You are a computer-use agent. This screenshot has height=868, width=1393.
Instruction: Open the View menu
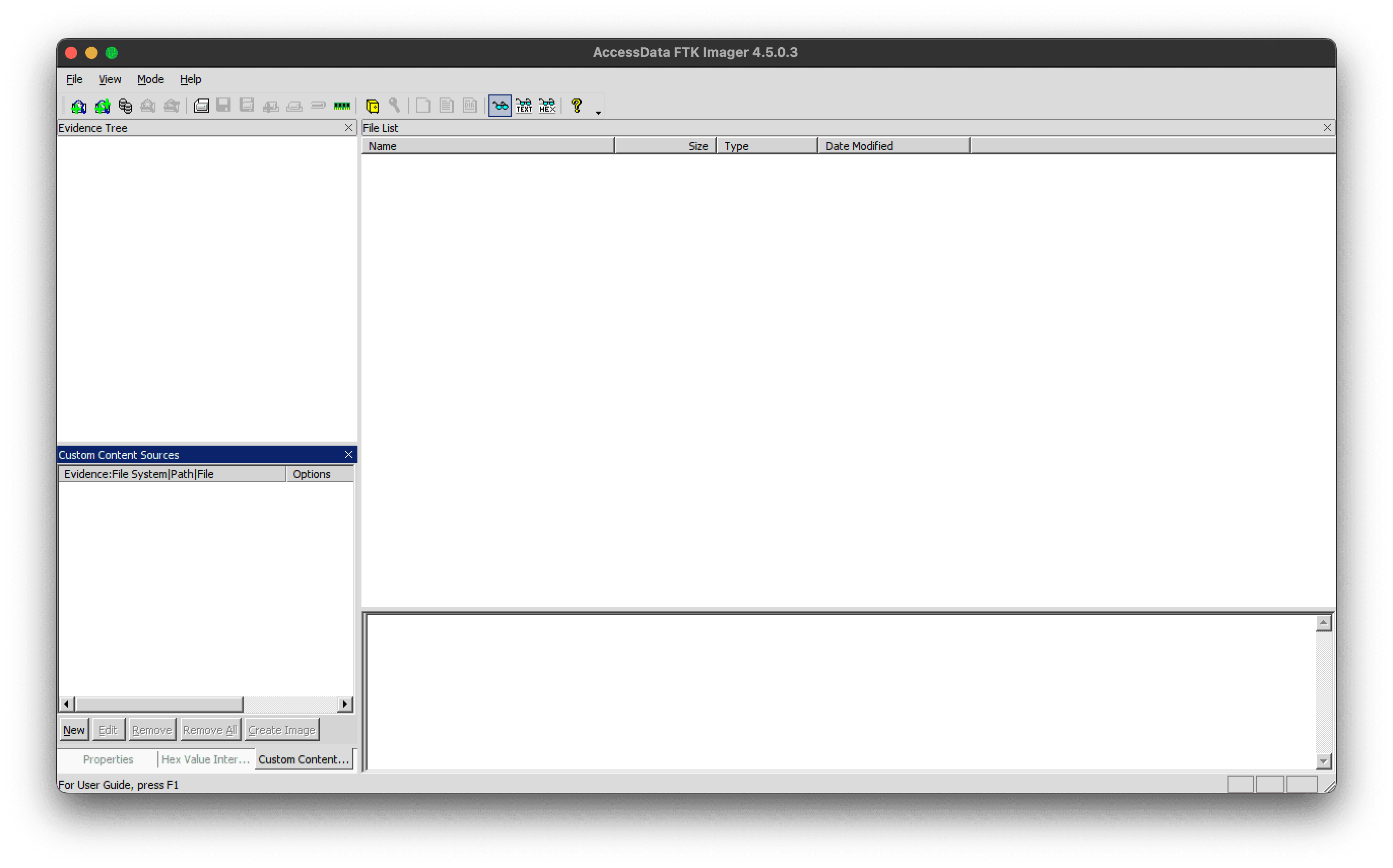point(110,79)
